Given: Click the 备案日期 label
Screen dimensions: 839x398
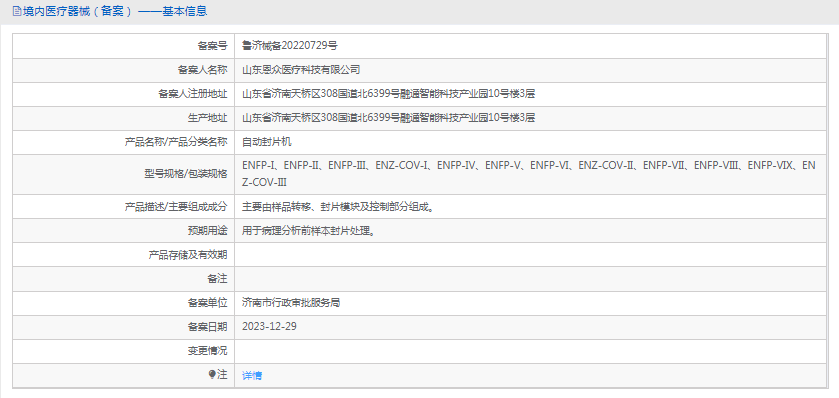Looking at the screenshot, I should (x=207, y=327).
